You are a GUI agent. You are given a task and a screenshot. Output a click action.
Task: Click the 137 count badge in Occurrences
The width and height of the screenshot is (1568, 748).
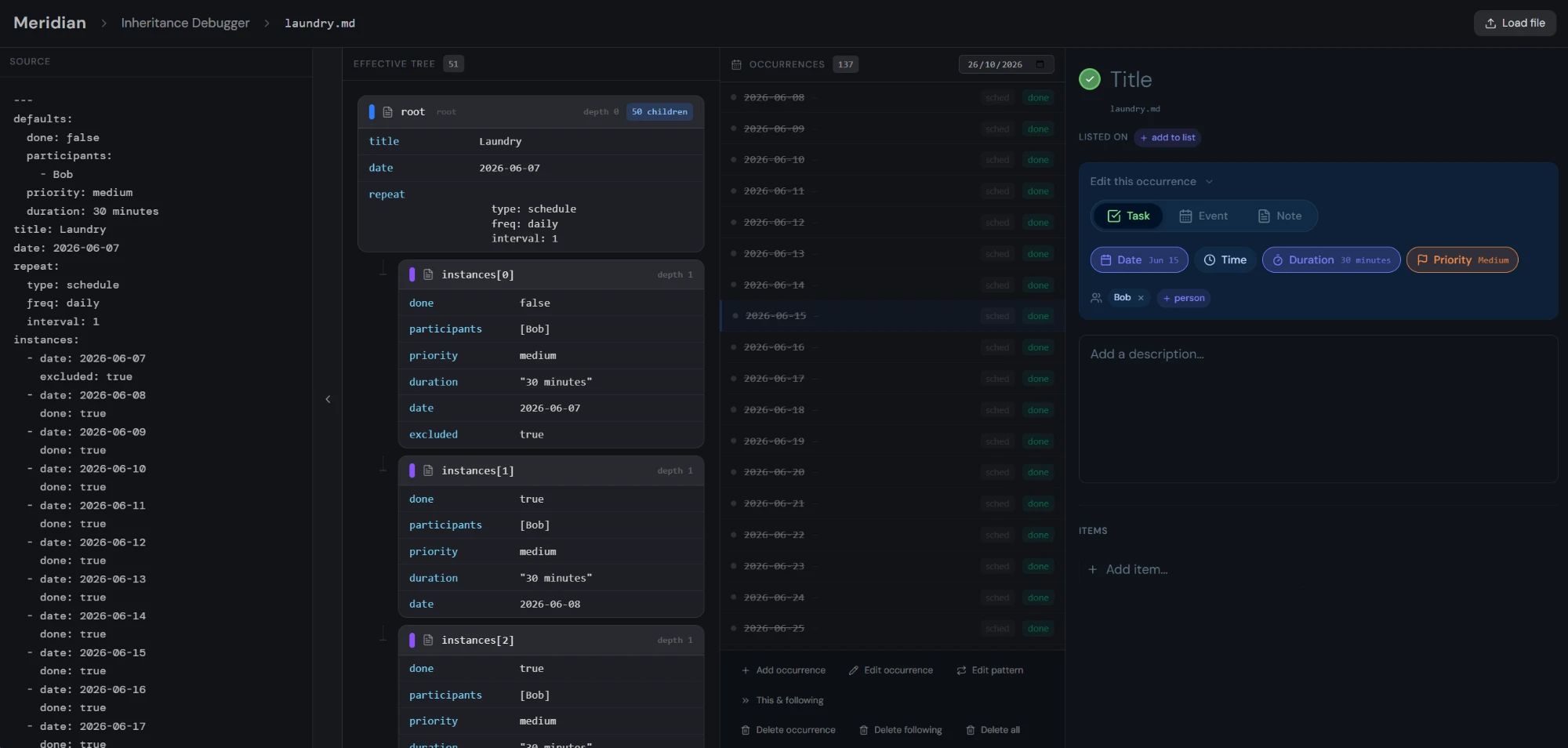(x=845, y=64)
